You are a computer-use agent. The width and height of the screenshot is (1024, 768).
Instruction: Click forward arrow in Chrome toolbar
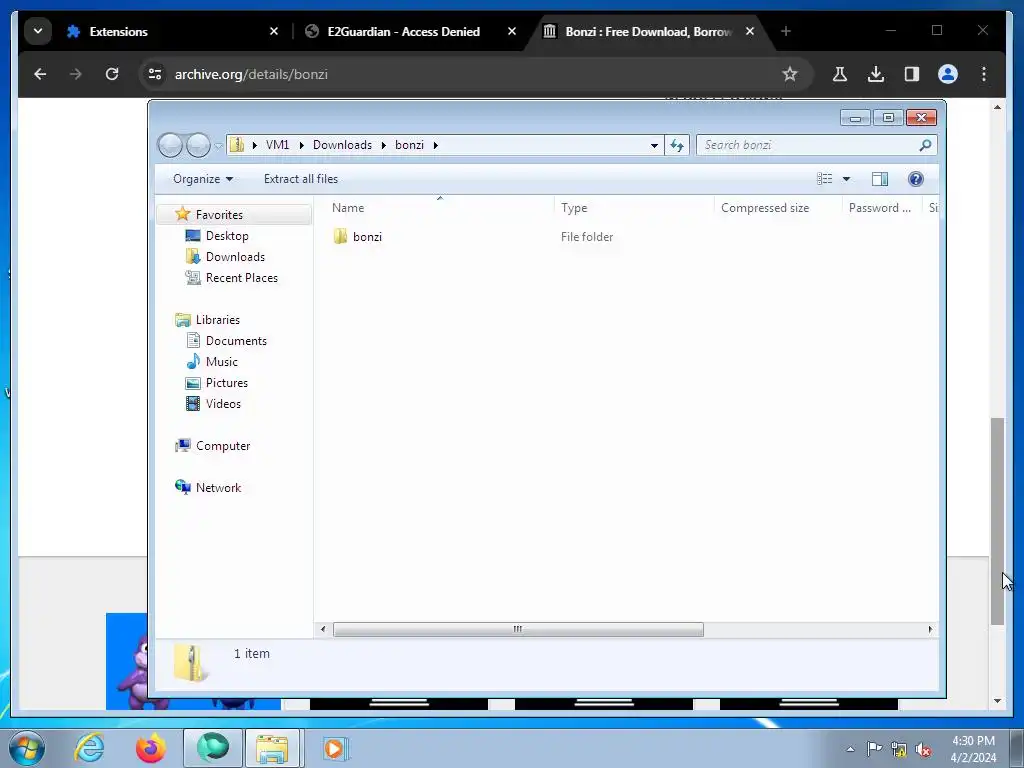click(76, 74)
